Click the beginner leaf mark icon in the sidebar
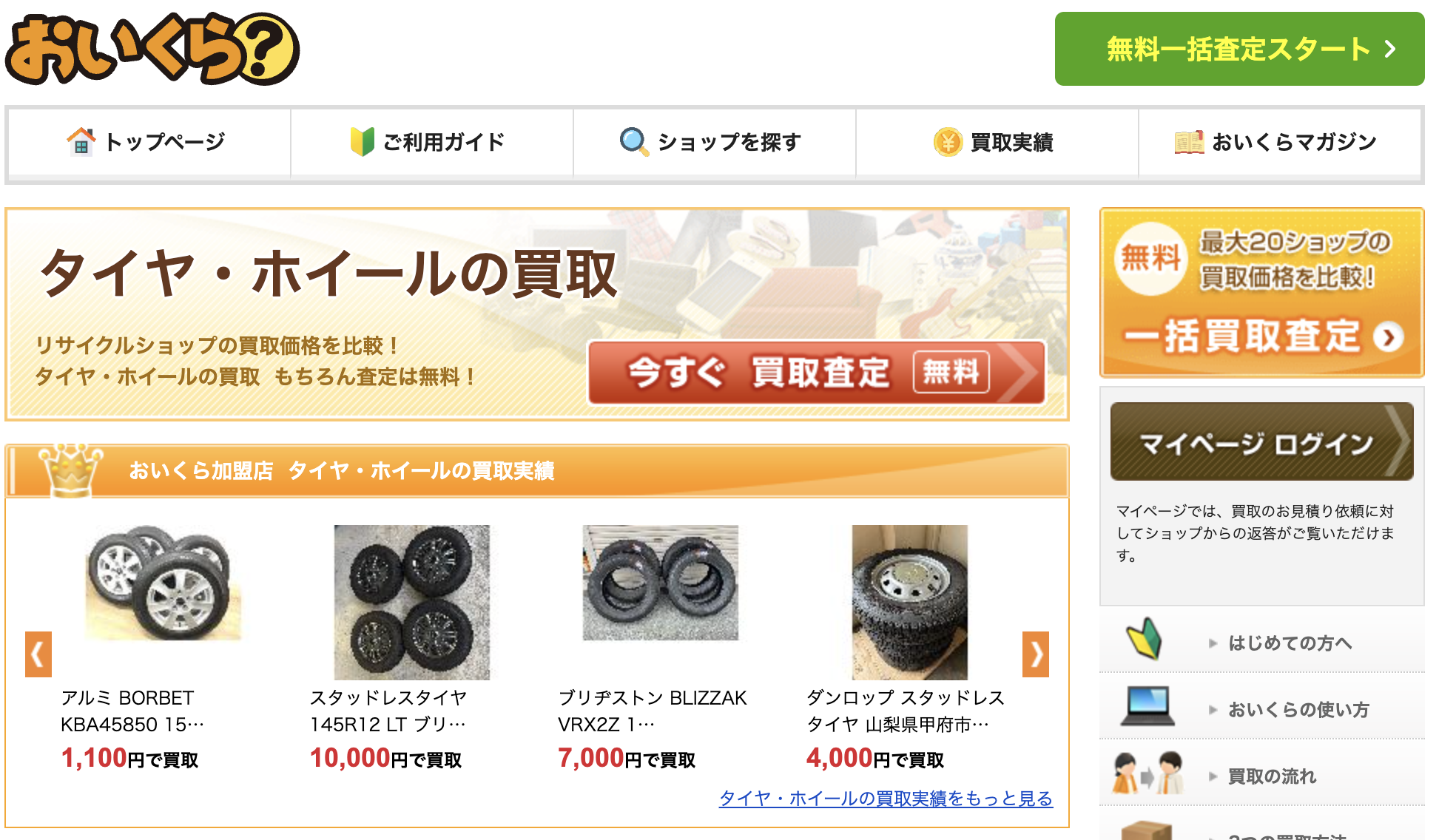Image resolution: width=1456 pixels, height=840 pixels. [x=1144, y=639]
